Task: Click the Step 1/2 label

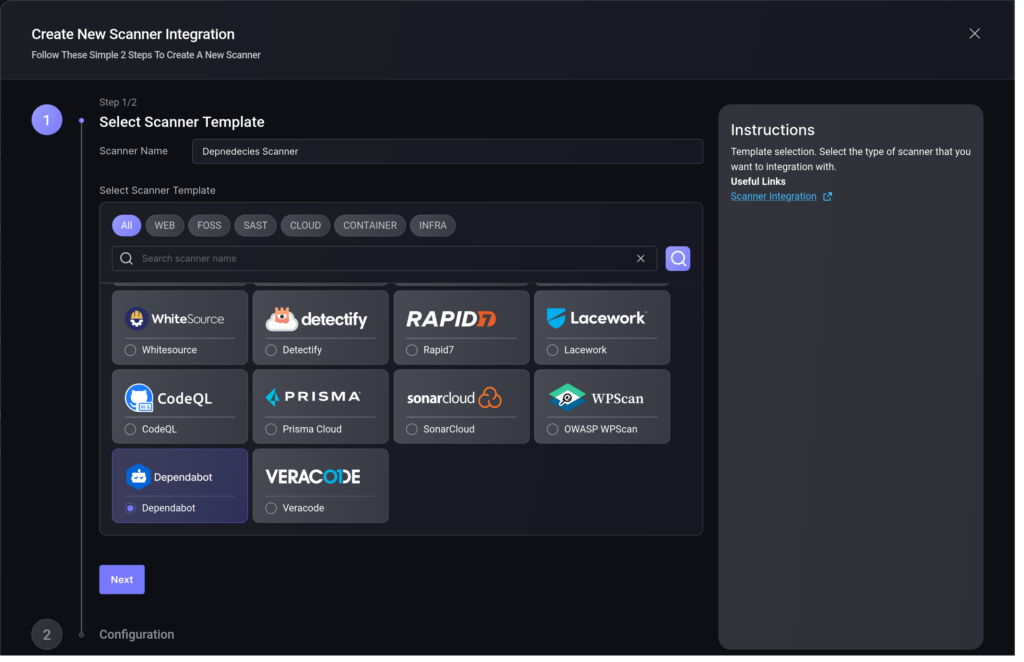Action: 118,102
